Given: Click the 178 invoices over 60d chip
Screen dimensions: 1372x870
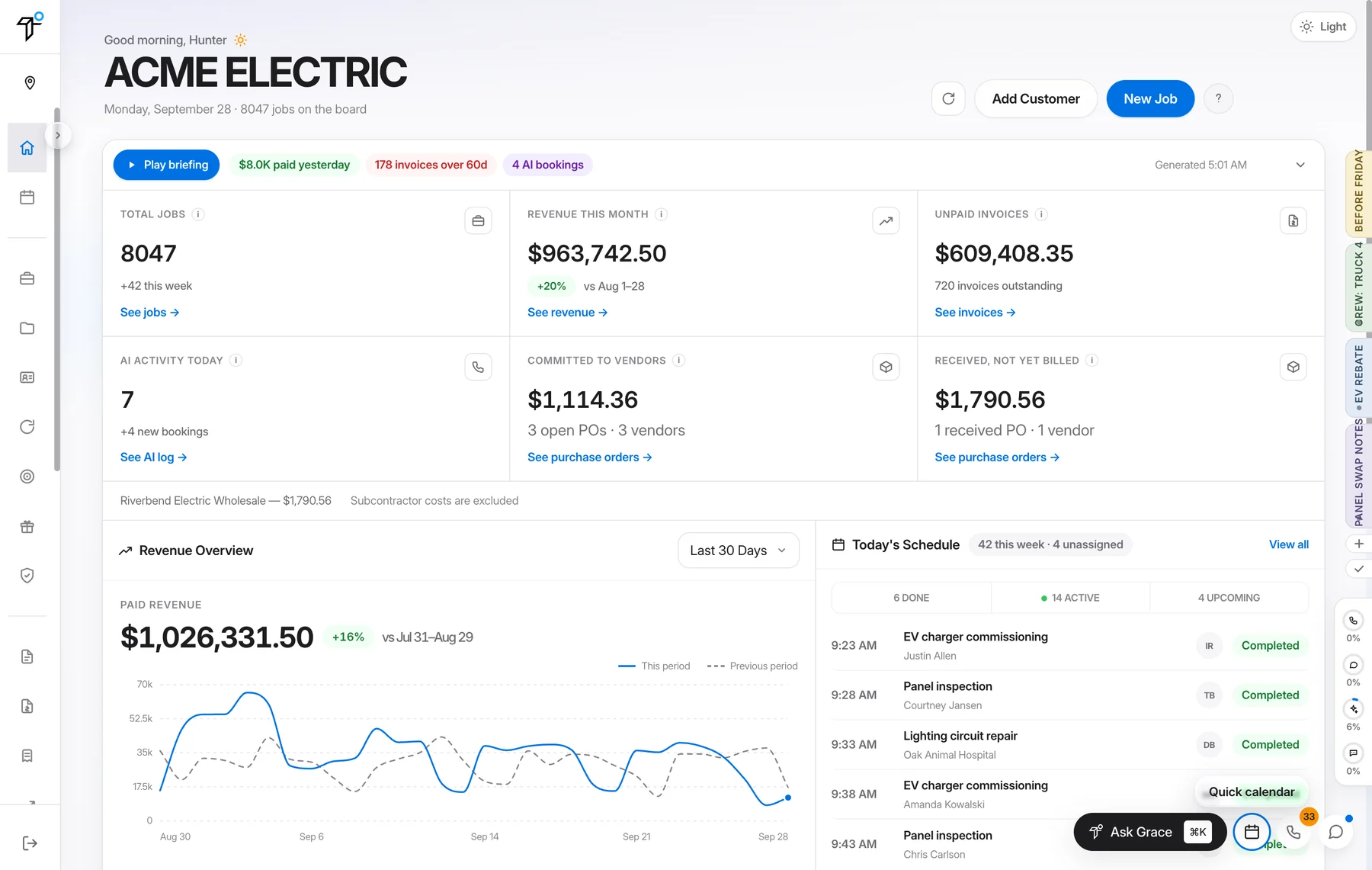Looking at the screenshot, I should coord(431,165).
